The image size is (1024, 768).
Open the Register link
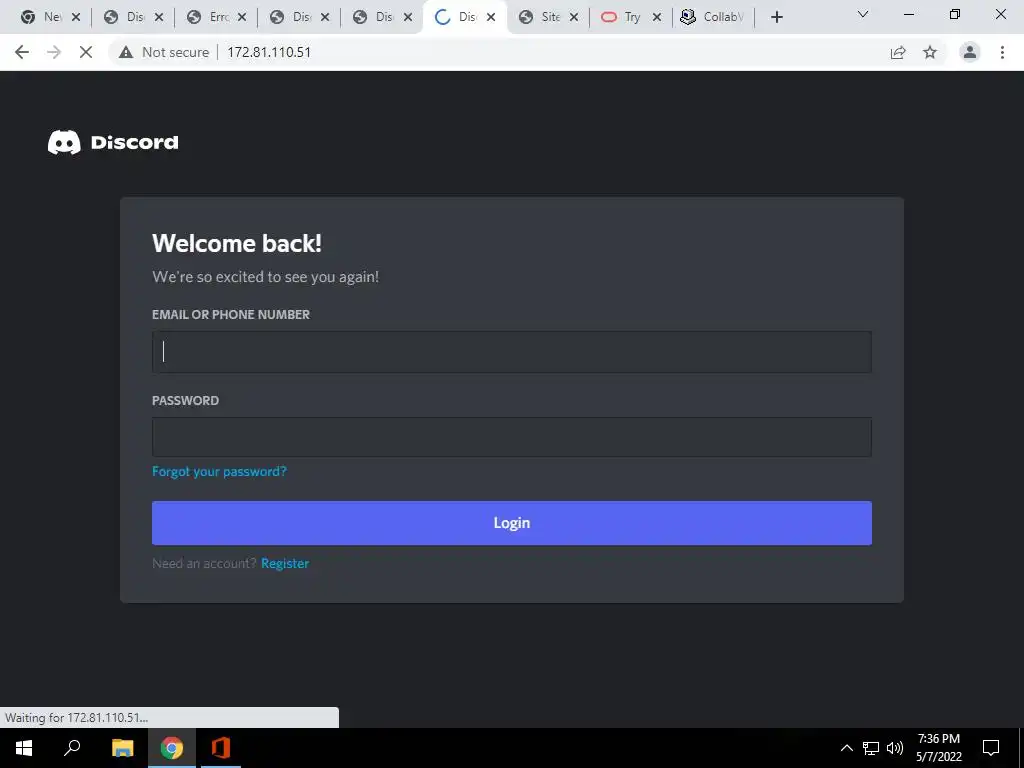(x=285, y=564)
